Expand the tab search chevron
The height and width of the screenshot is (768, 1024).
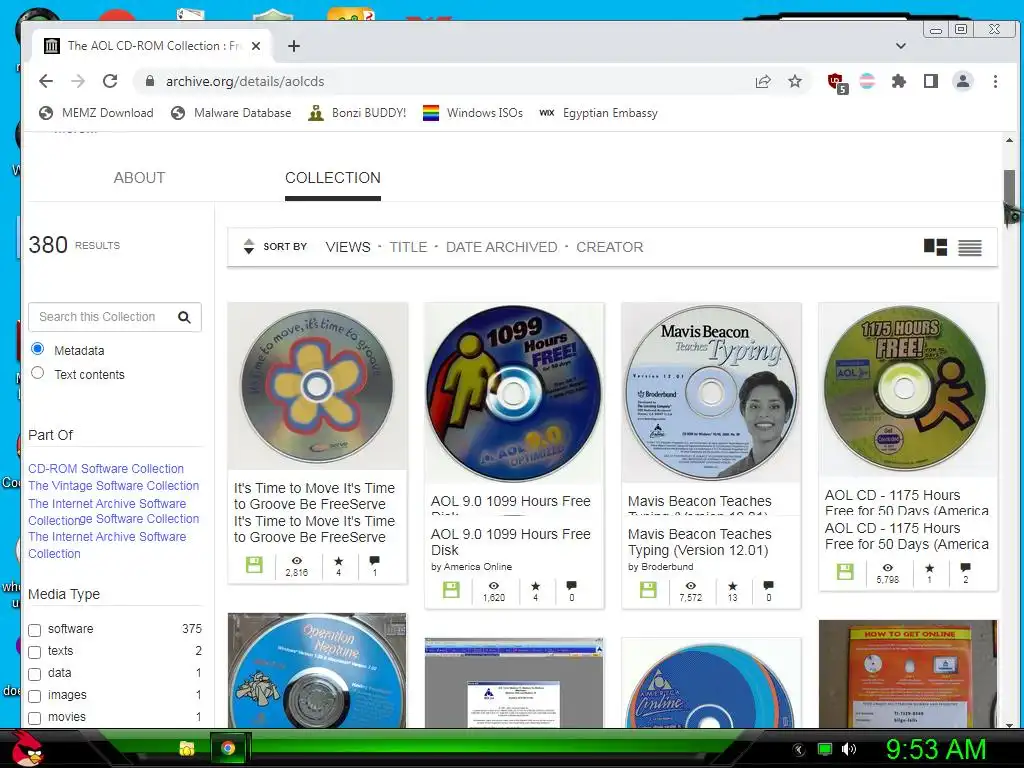point(901,46)
